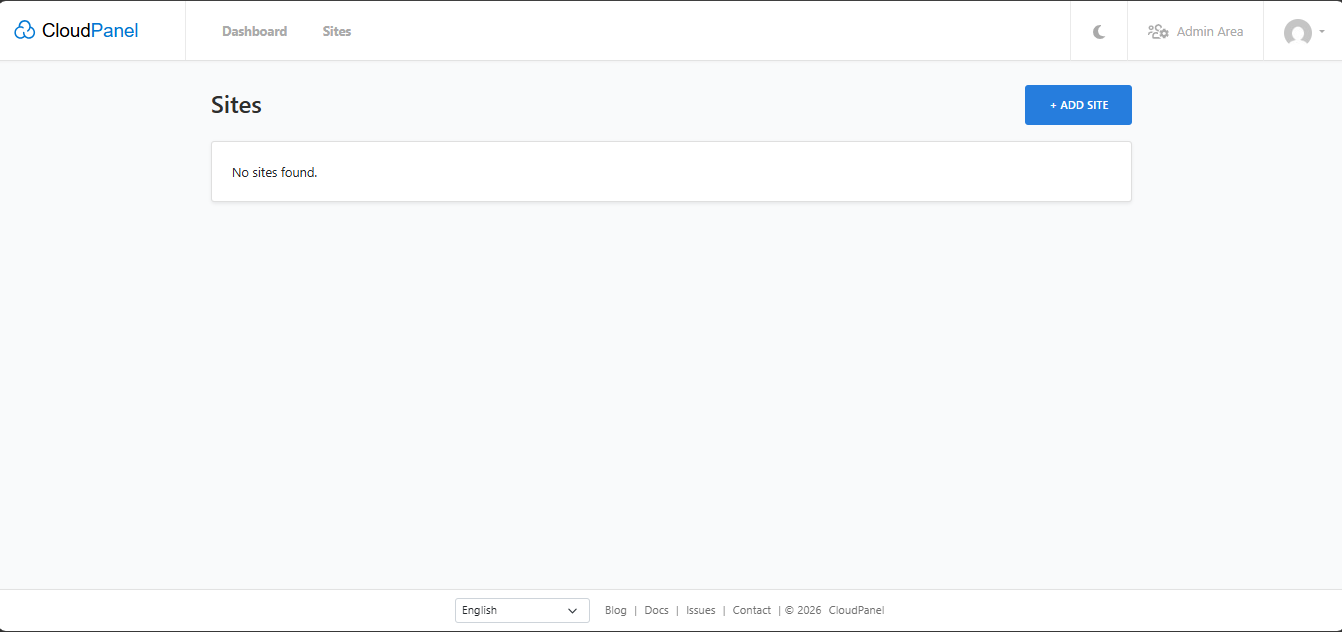Click the © 2026 copyright text

point(802,610)
